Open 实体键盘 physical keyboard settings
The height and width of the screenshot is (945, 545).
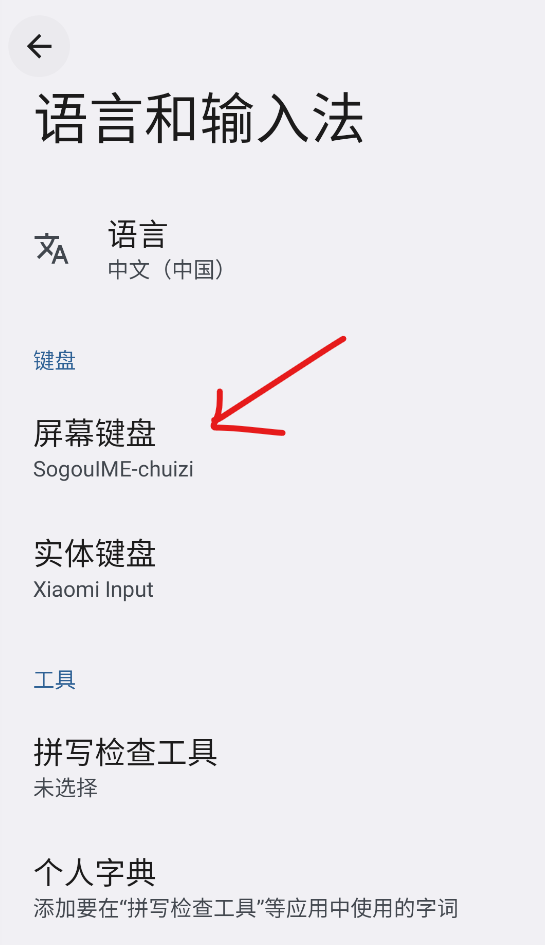point(272,569)
